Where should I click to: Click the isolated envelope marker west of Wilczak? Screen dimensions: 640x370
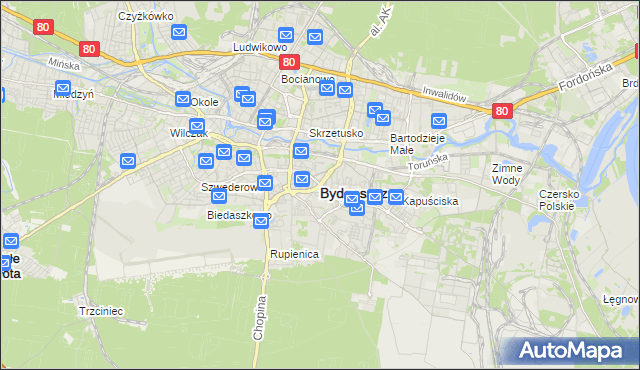pyautogui.click(x=128, y=161)
